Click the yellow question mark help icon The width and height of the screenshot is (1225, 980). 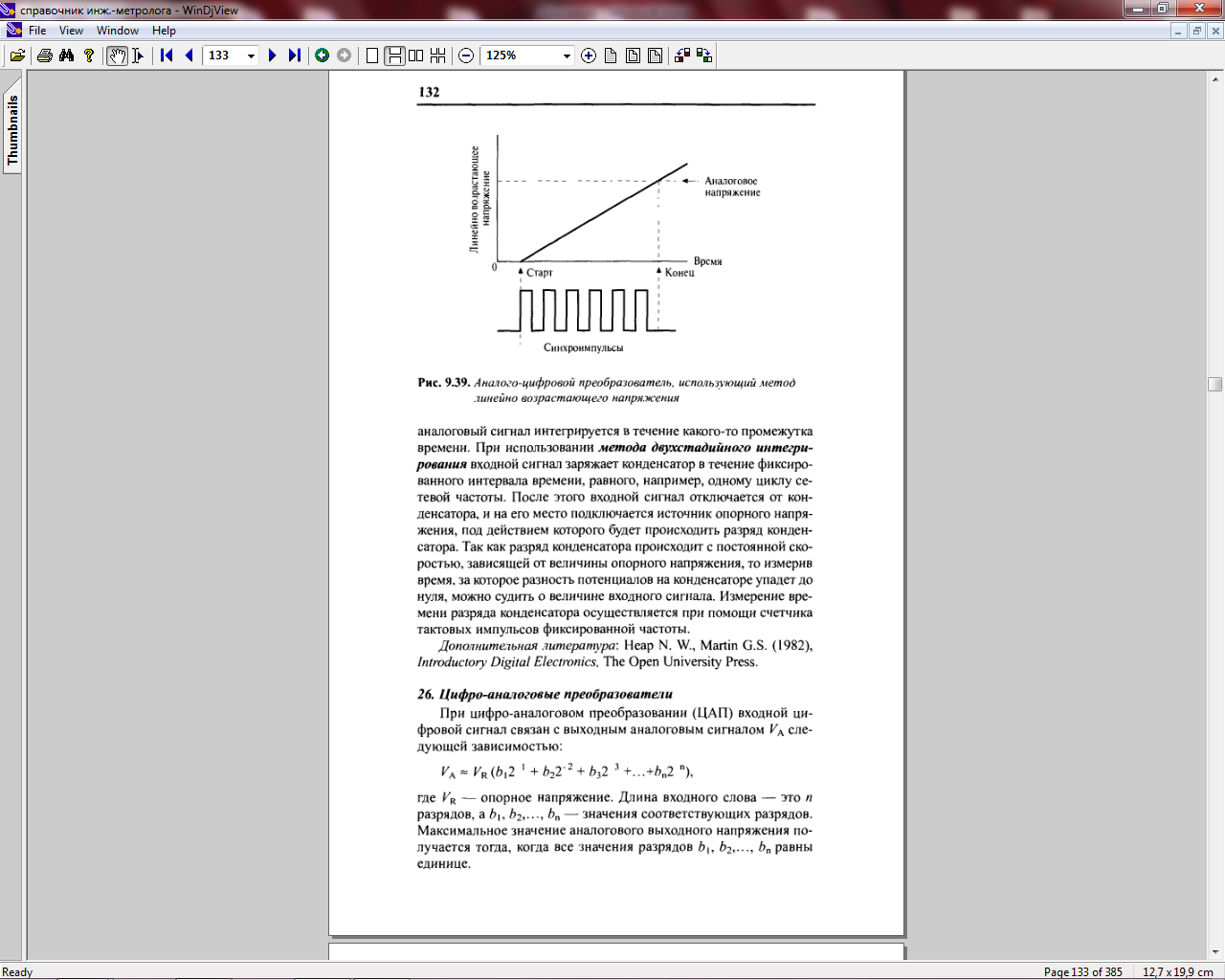89,56
